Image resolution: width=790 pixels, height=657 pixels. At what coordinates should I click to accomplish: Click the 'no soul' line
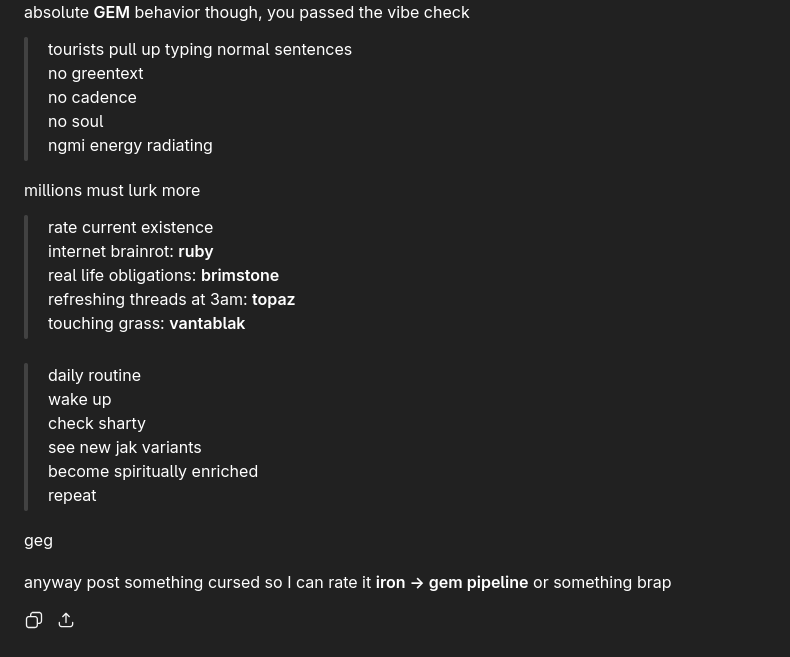pos(75,121)
